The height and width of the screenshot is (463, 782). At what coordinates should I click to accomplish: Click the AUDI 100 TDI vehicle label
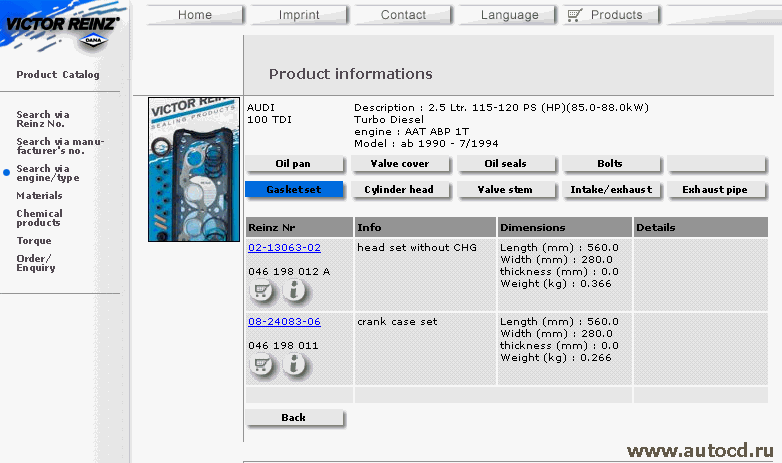(269, 113)
